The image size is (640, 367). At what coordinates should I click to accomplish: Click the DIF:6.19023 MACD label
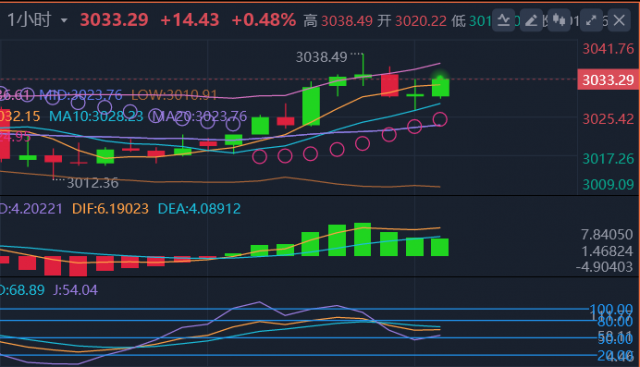110,209
